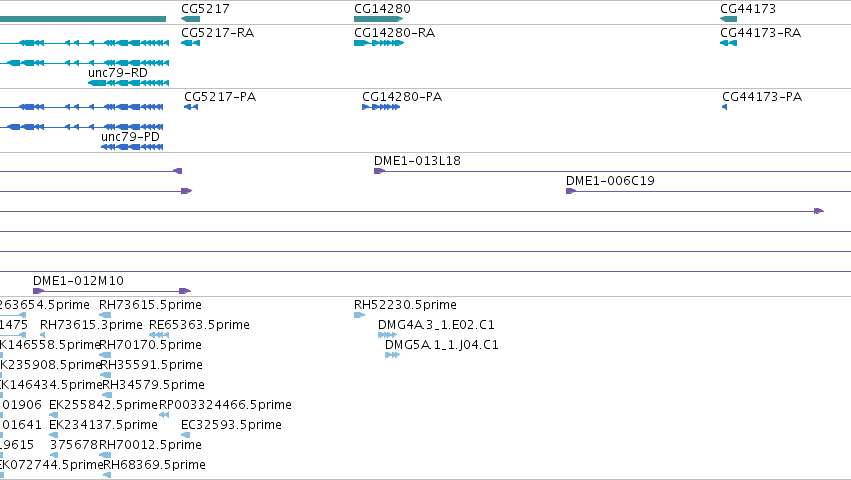Select the CG5217-PA protein feature
851x480 pixels.
(191, 107)
